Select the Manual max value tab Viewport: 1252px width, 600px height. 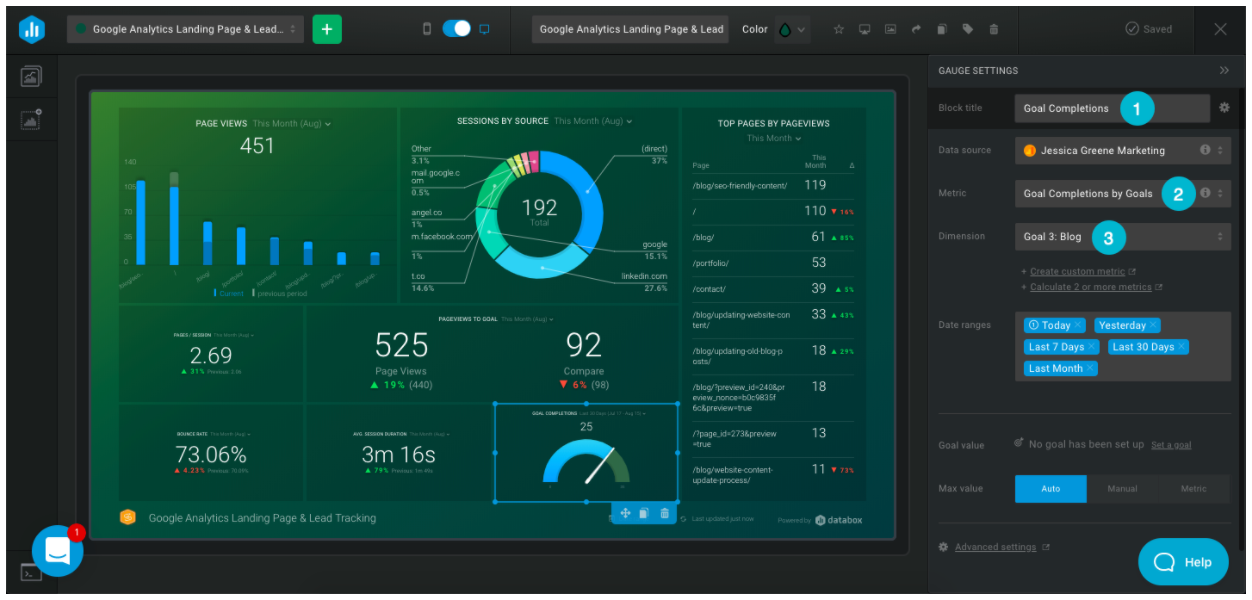[1122, 489]
